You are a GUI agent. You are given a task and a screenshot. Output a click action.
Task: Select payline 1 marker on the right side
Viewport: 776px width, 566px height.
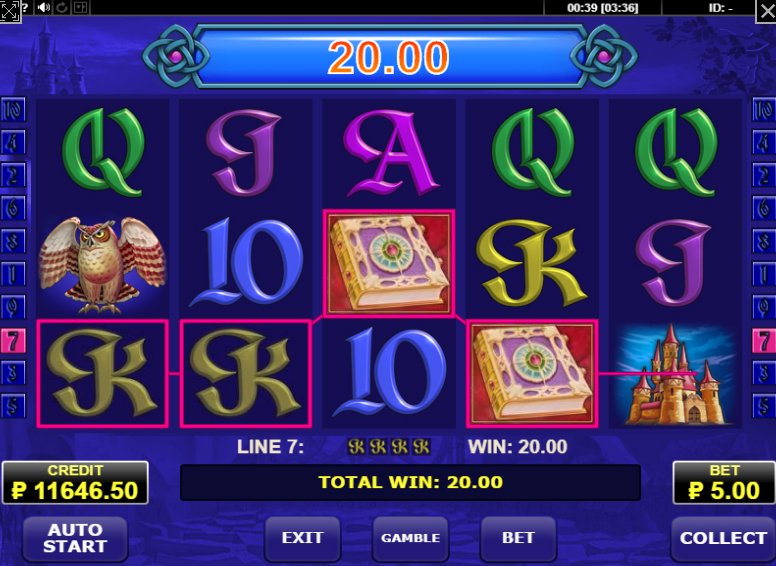764,275
